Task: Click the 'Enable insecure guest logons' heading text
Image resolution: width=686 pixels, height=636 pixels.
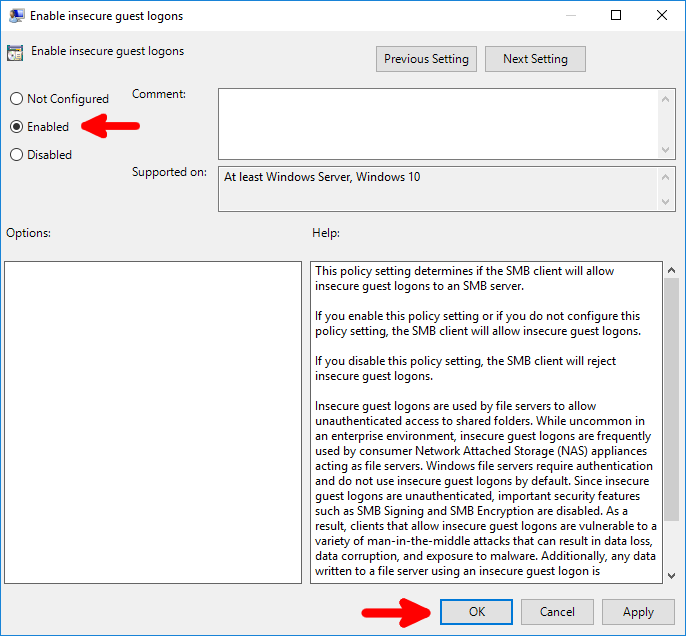Action: [107, 51]
